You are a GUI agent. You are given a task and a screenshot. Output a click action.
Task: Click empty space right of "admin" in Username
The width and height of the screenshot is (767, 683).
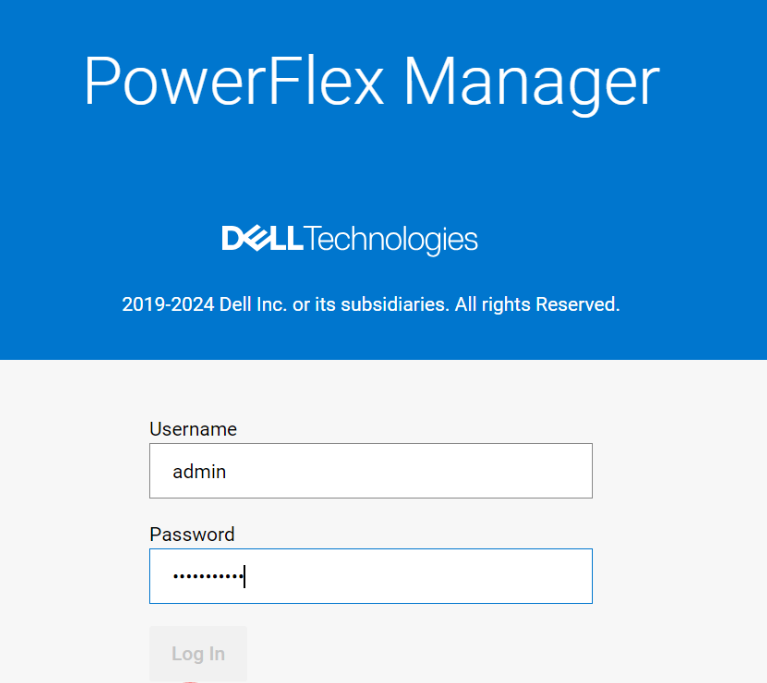420,471
